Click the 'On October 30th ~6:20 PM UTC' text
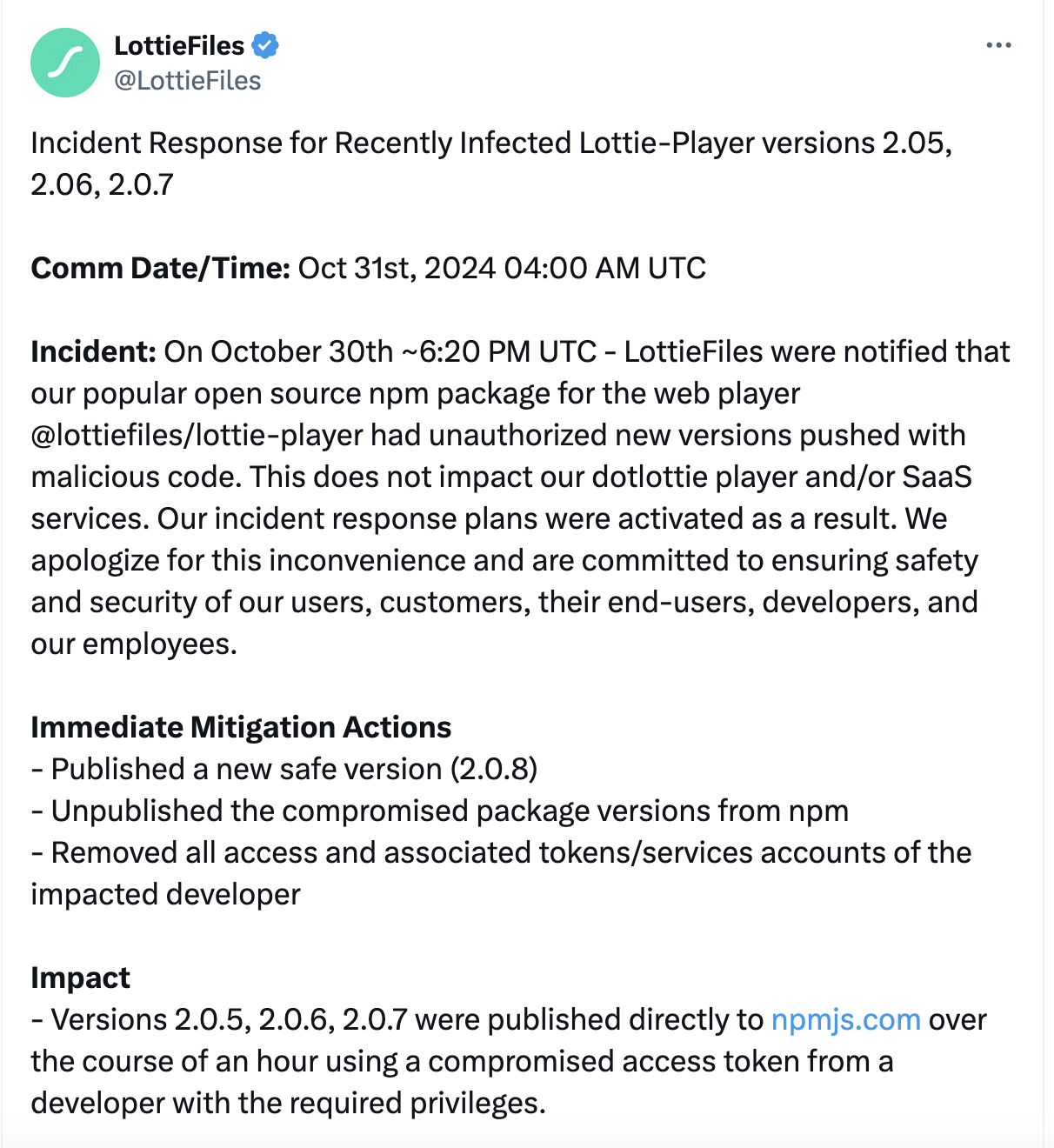The height and width of the screenshot is (1148, 1054). (380, 351)
